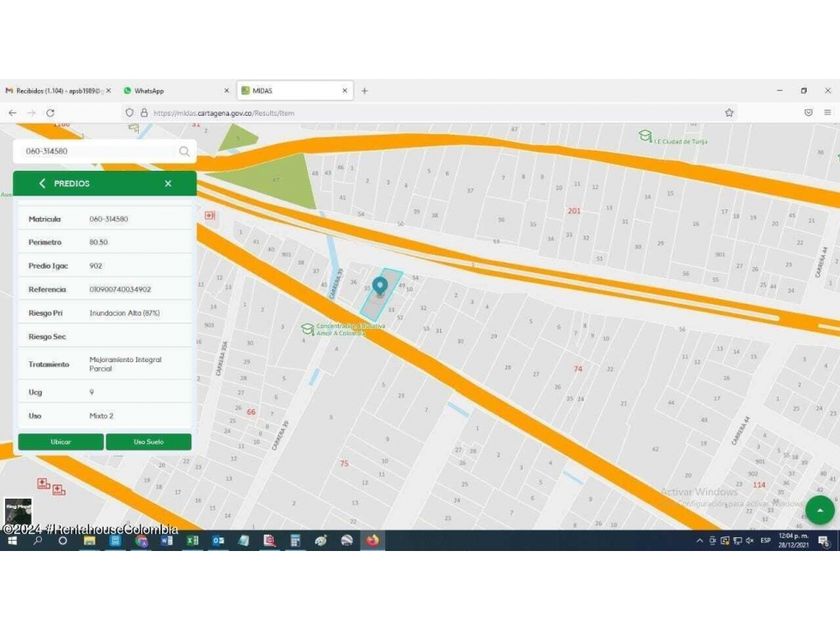Click the red block number 114 on the map
Viewport: 840px width, 630px height.
tap(759, 485)
